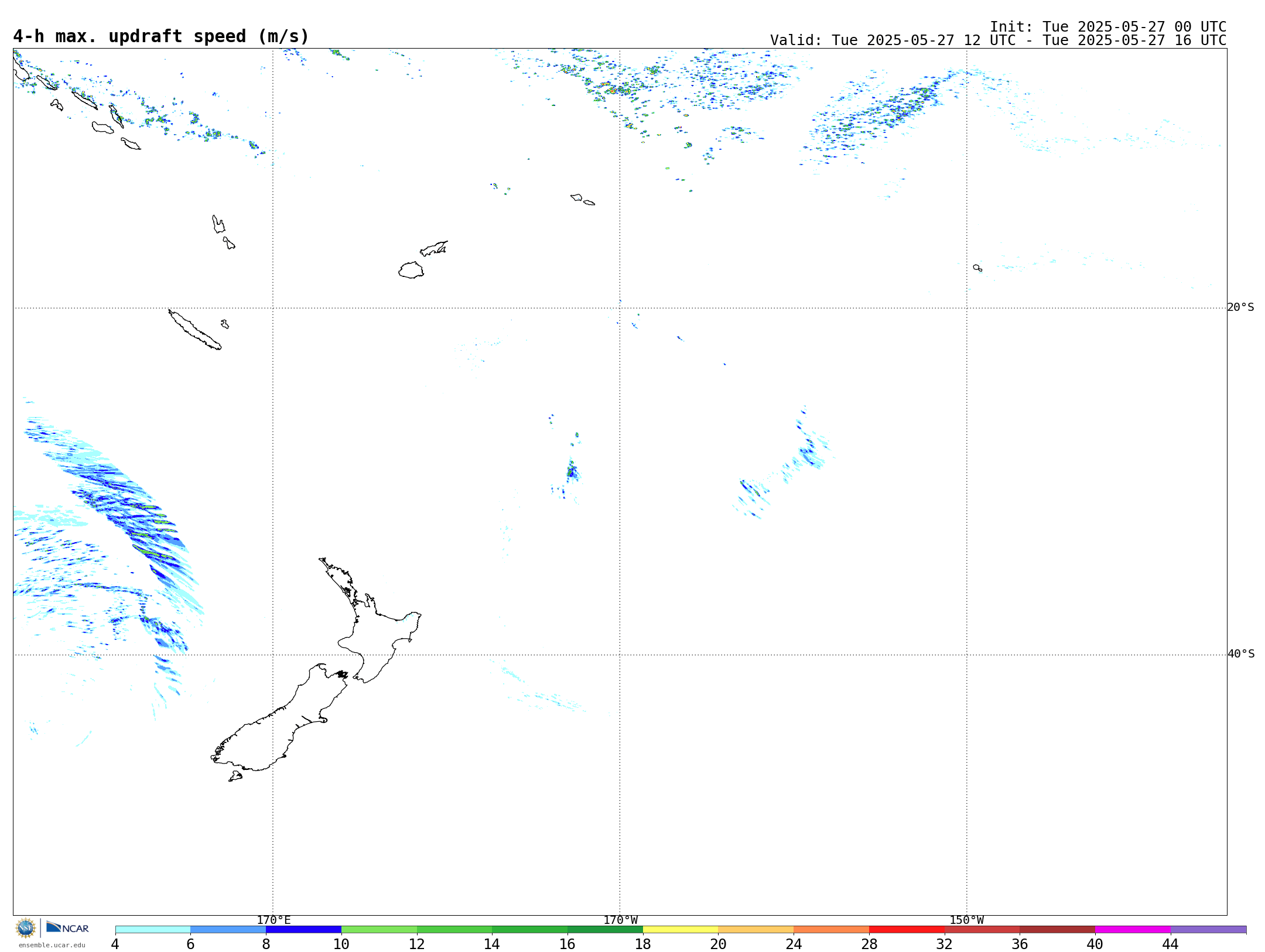Click the dark green 16-18 colorbar swatch
1265x952 pixels.
[x=605, y=930]
